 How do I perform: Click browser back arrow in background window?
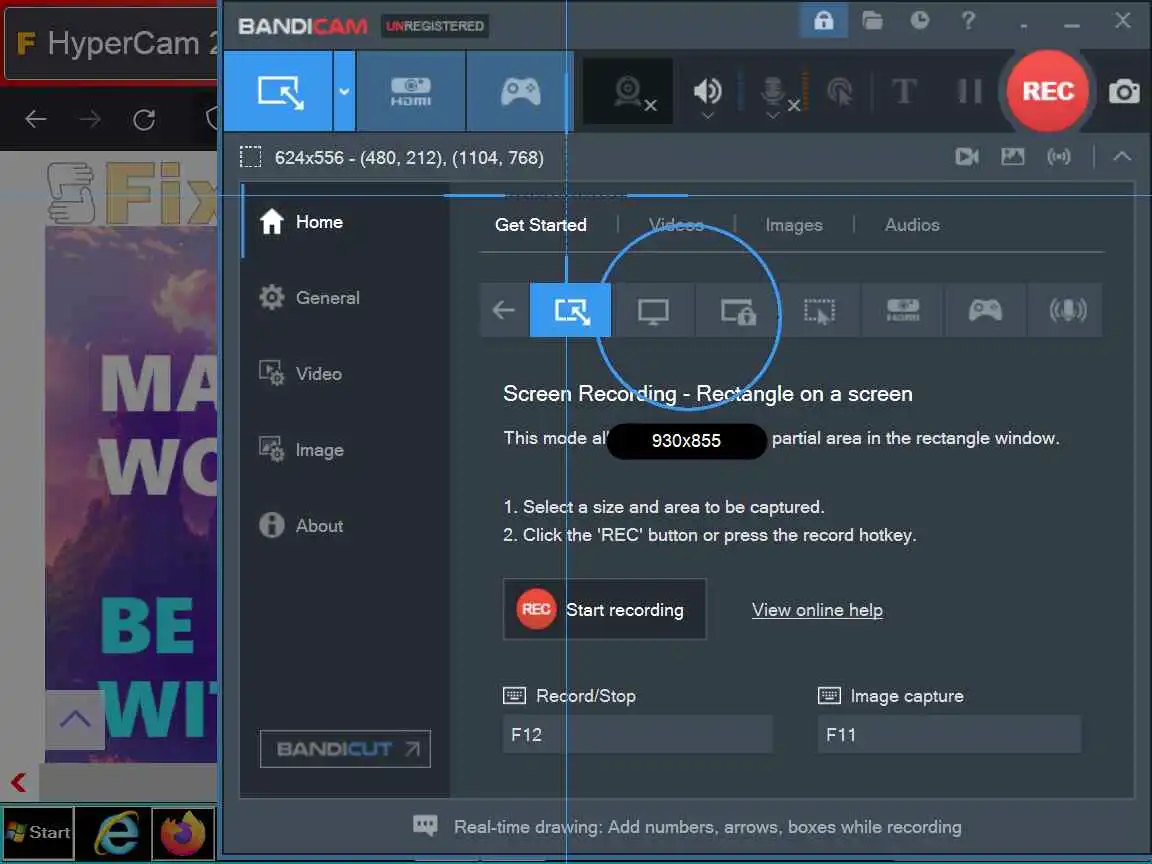coord(35,119)
